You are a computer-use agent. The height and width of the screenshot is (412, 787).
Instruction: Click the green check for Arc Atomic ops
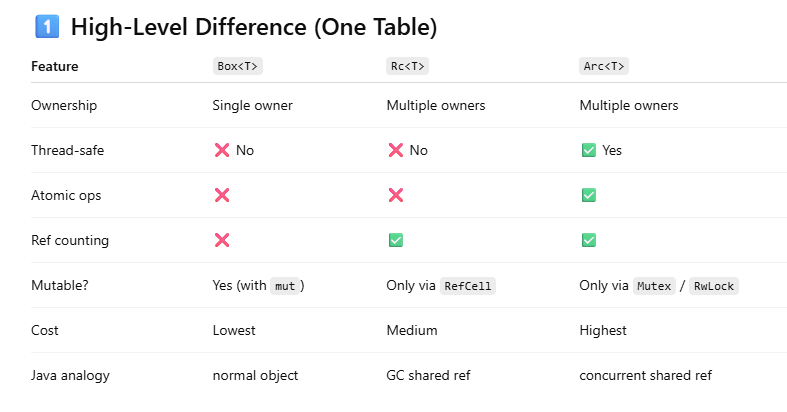(589, 195)
